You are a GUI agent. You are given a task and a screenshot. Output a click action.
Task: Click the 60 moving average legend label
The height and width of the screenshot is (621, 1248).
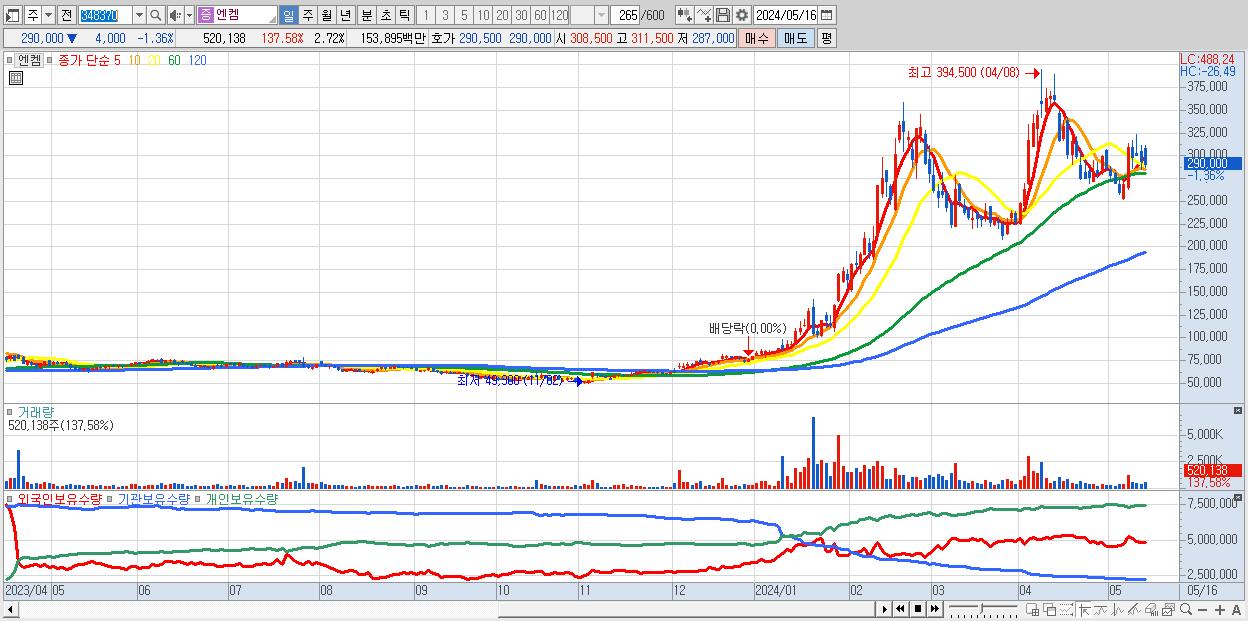174,60
